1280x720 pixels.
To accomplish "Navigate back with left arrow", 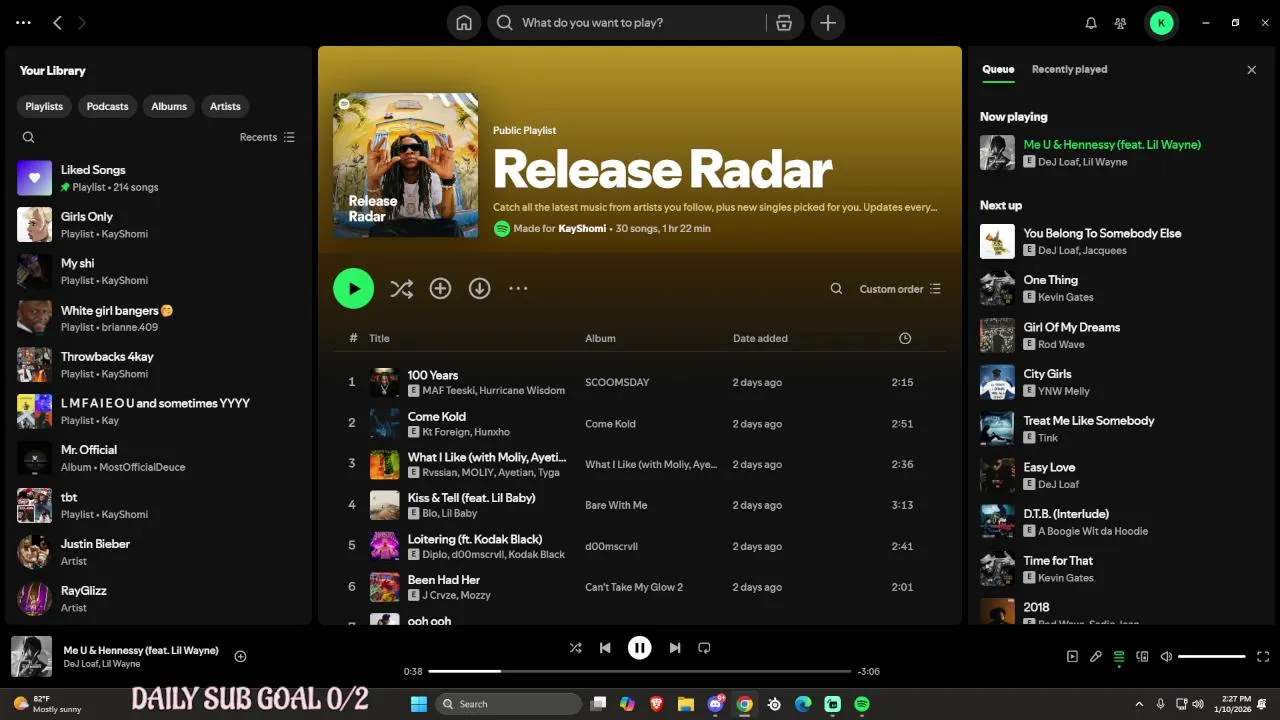I will point(57,22).
